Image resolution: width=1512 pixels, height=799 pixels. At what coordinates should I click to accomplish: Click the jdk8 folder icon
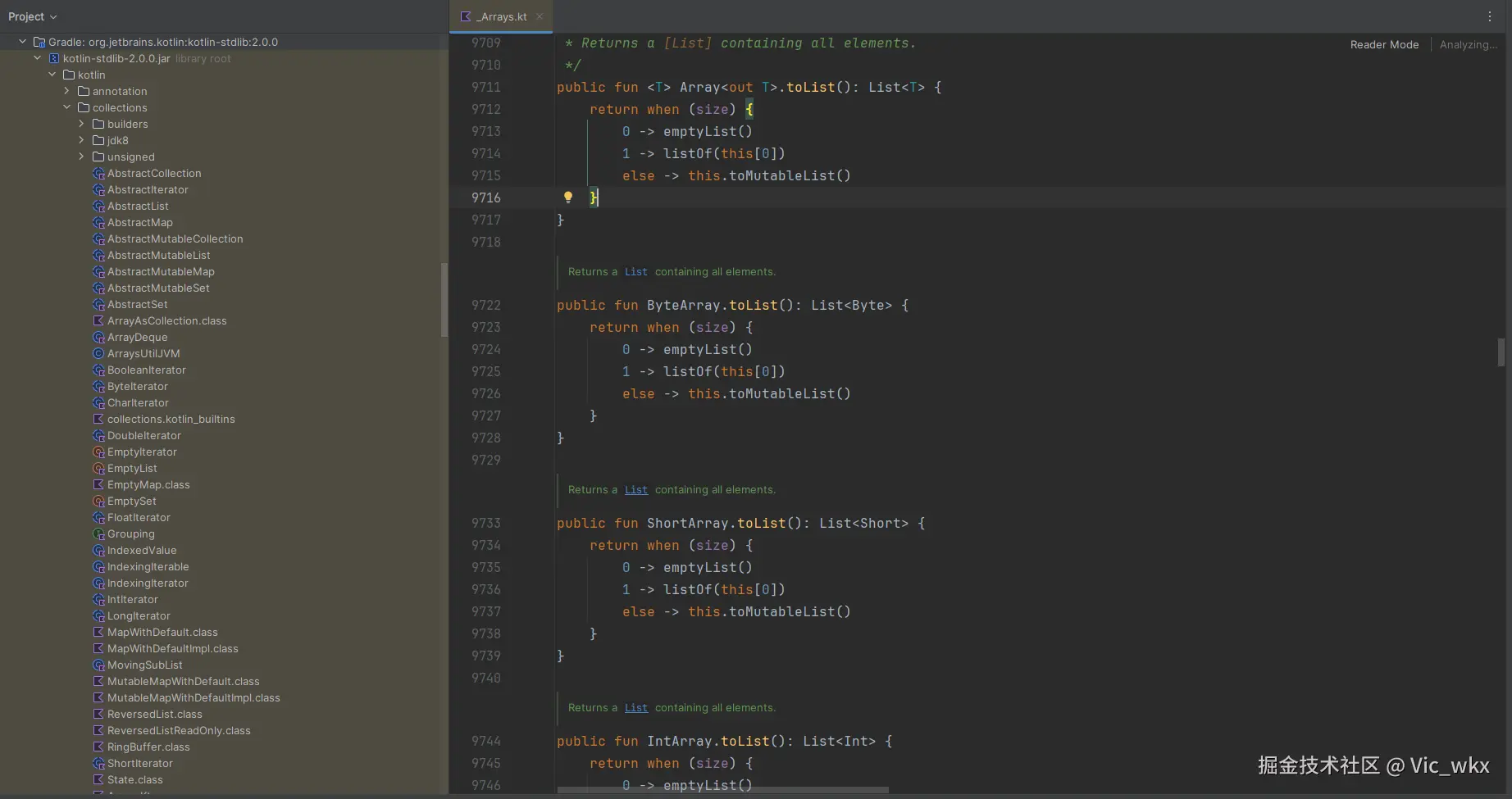tap(98, 140)
